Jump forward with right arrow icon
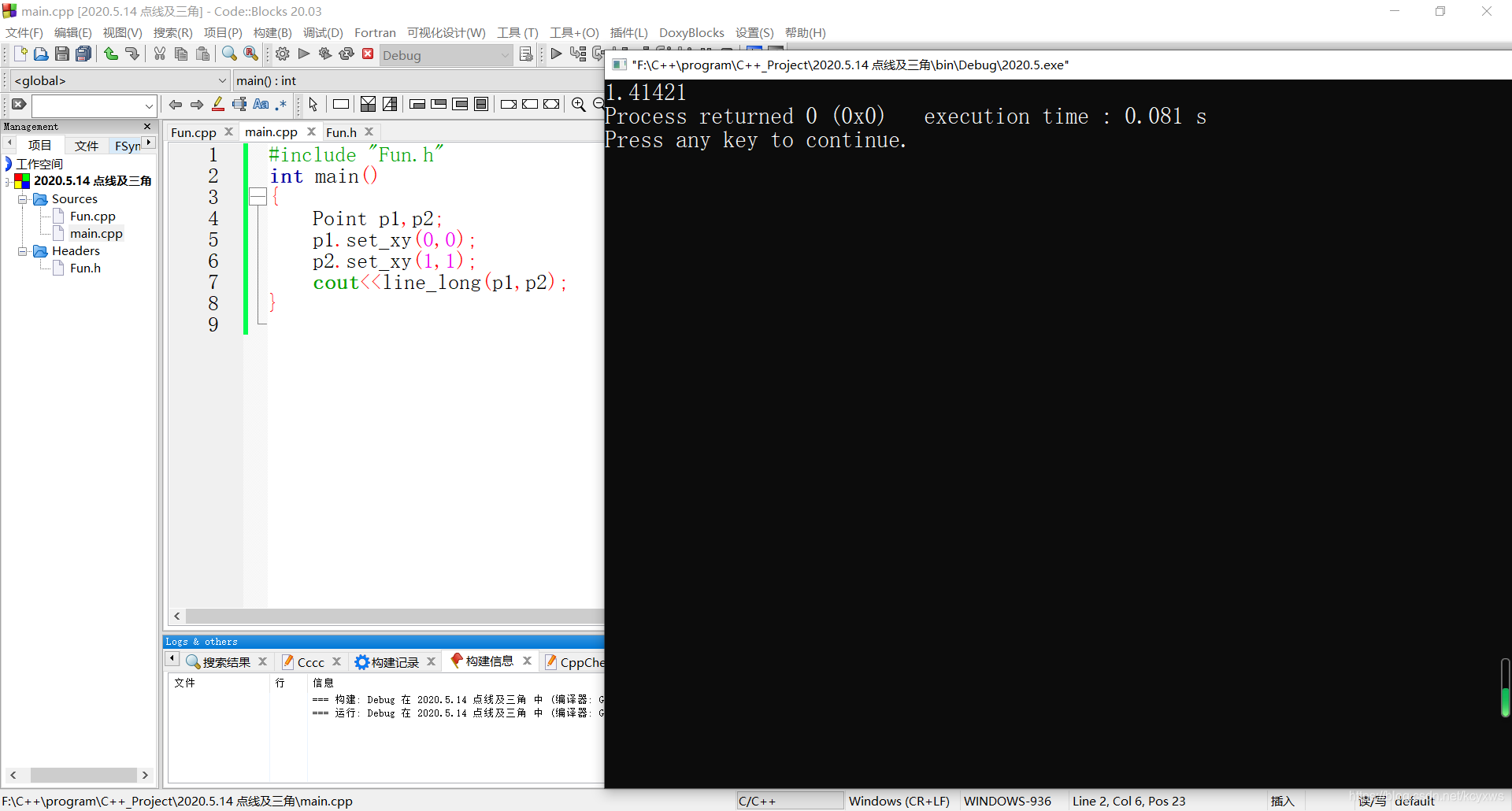Viewport: 1512px width, 811px height. point(197,104)
